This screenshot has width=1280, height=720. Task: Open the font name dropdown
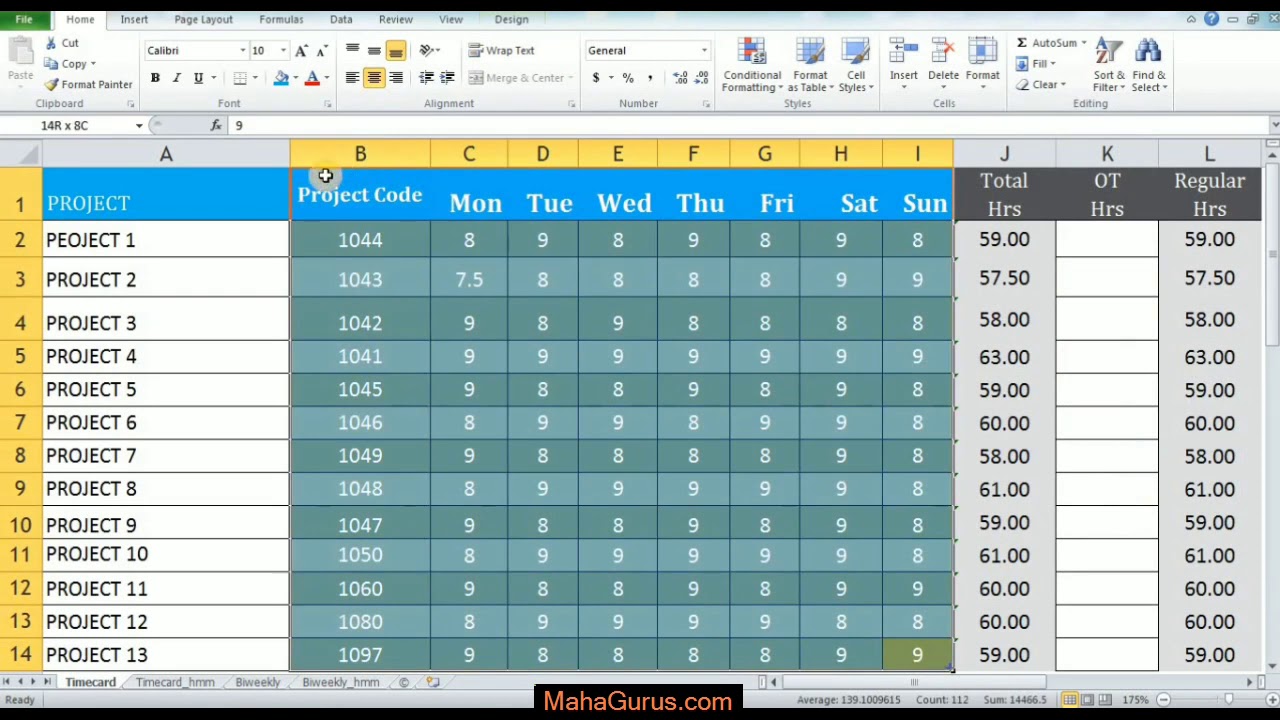pos(242,50)
